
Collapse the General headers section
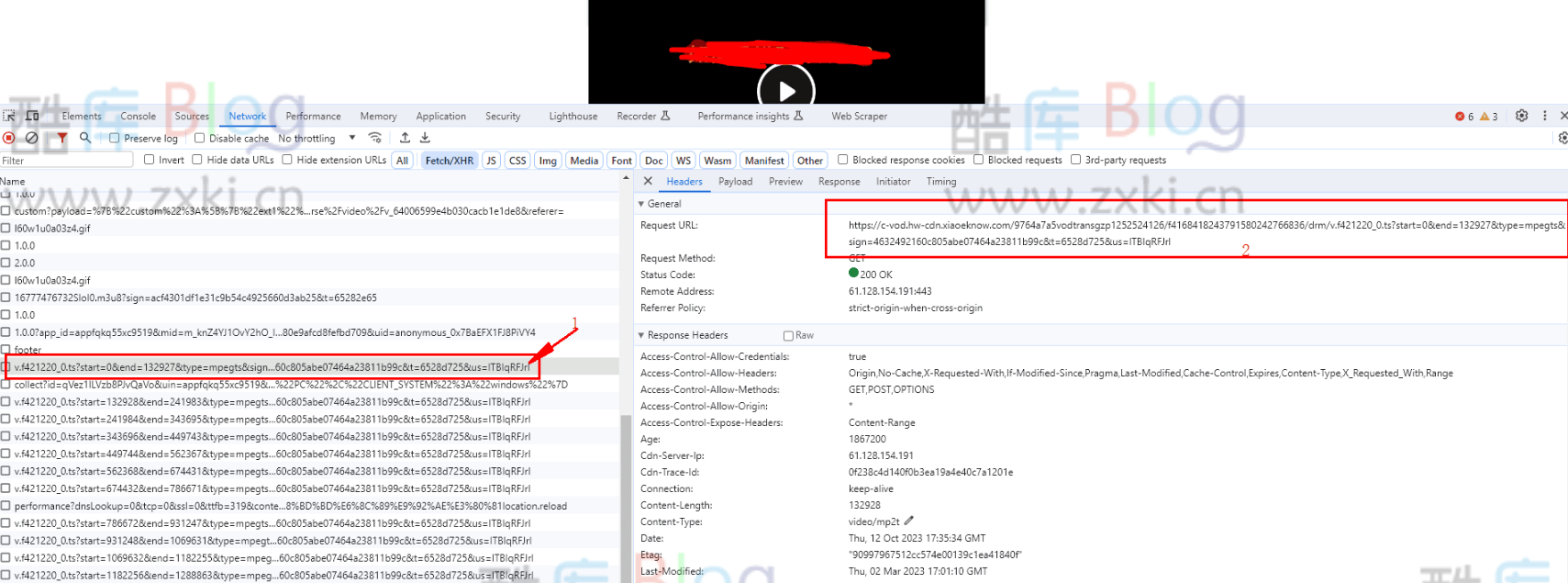641,204
